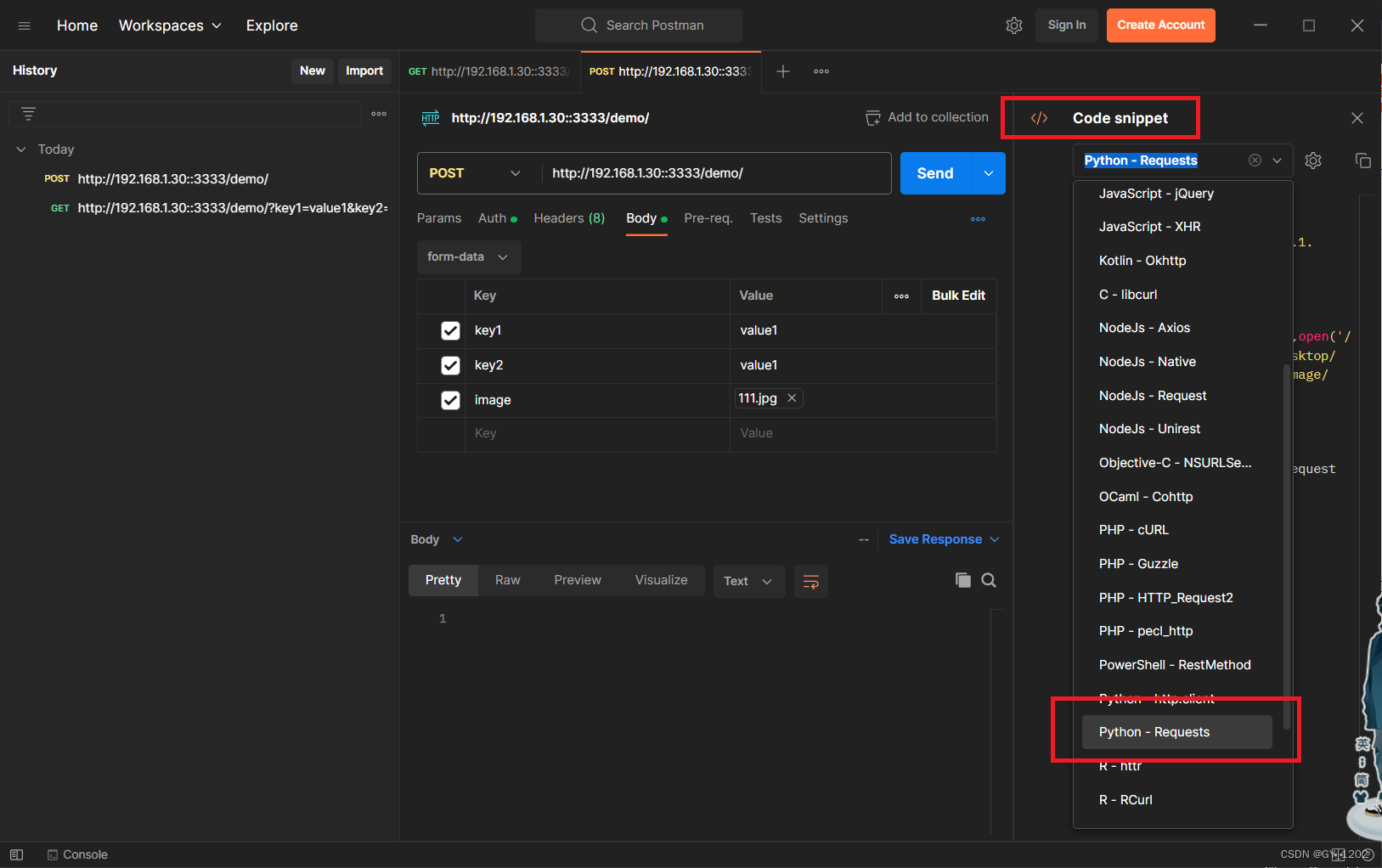
Task: Copy the code snippet to clipboard
Action: pyautogui.click(x=1363, y=161)
